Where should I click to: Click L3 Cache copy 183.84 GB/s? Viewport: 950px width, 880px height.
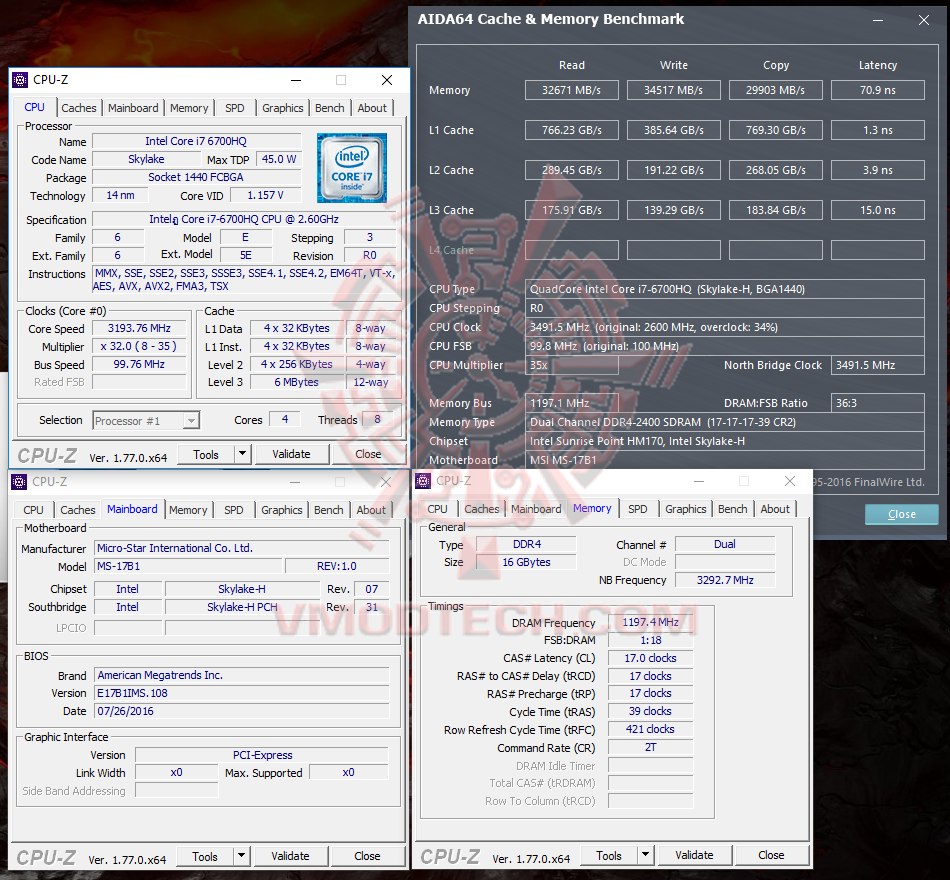tap(776, 210)
